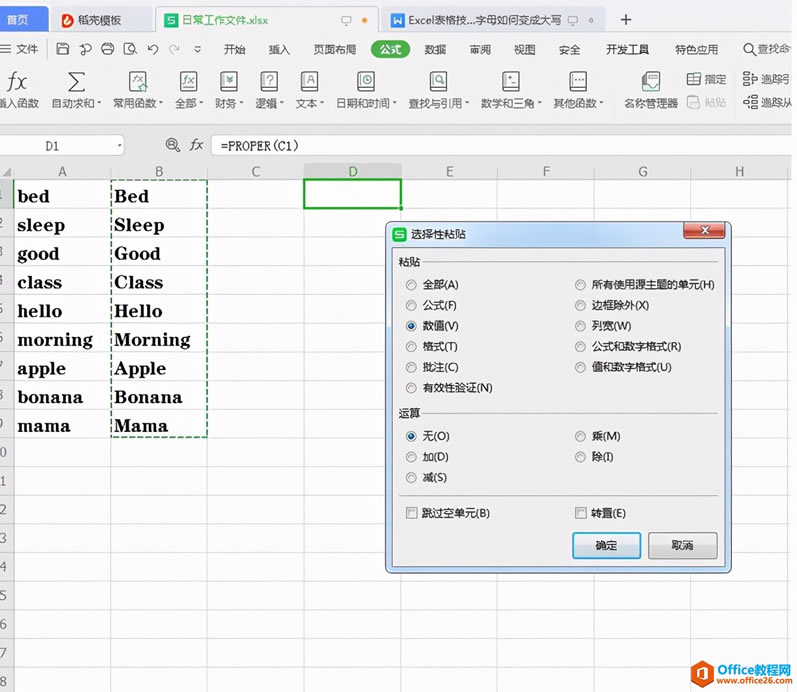The width and height of the screenshot is (797, 692).
Task: Open the 日期和时间 functions icon
Action: coord(366,81)
